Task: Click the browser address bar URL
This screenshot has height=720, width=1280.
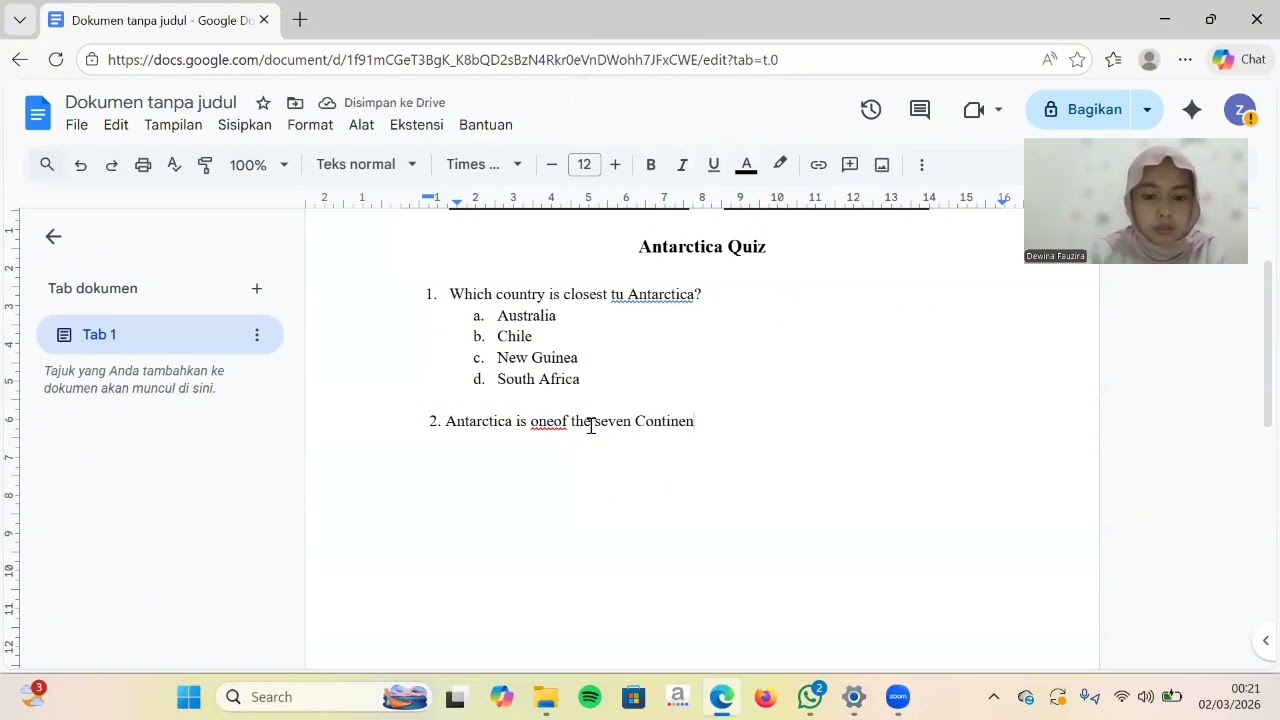Action: point(443,60)
